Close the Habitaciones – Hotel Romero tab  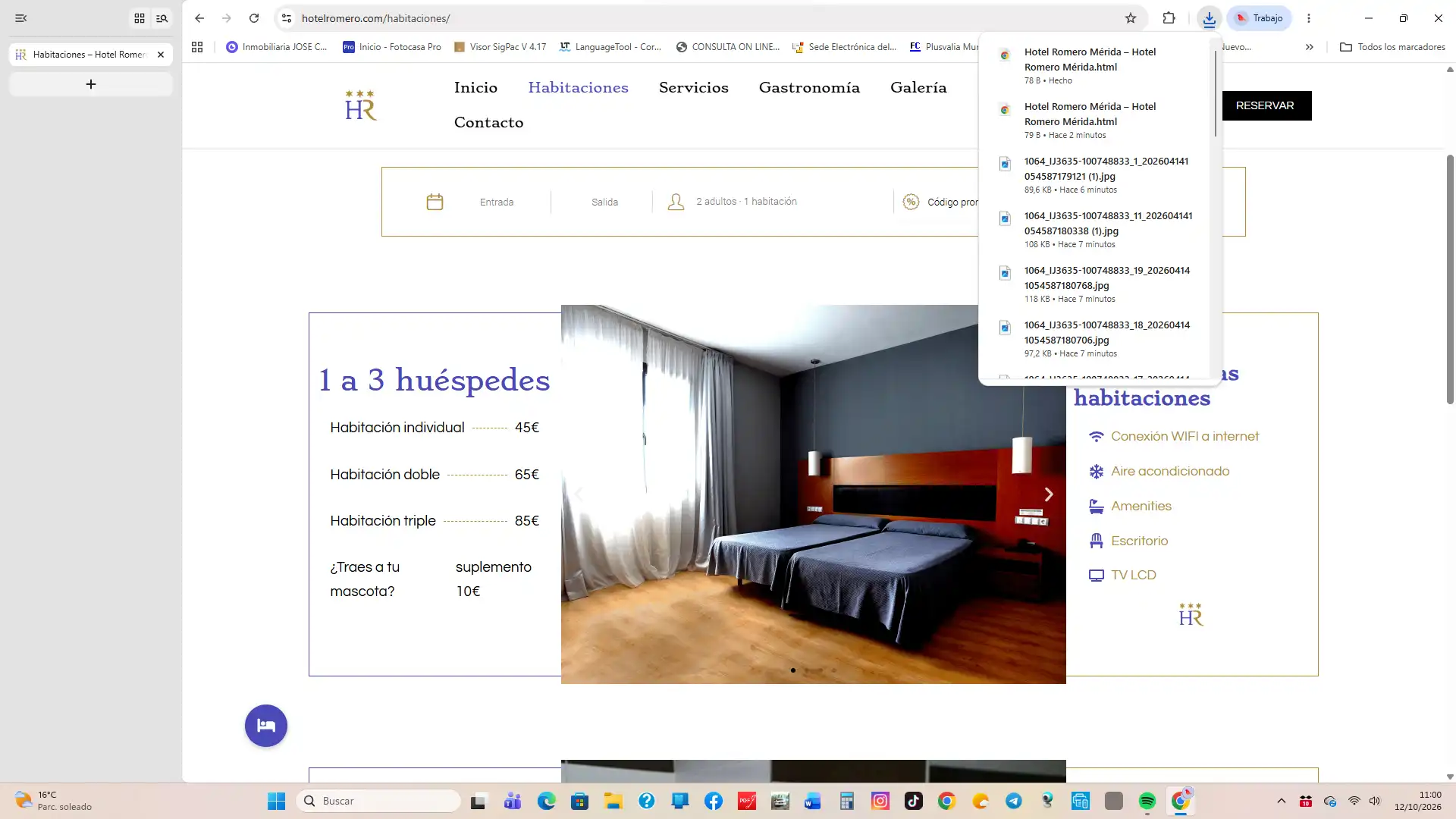pos(161,55)
